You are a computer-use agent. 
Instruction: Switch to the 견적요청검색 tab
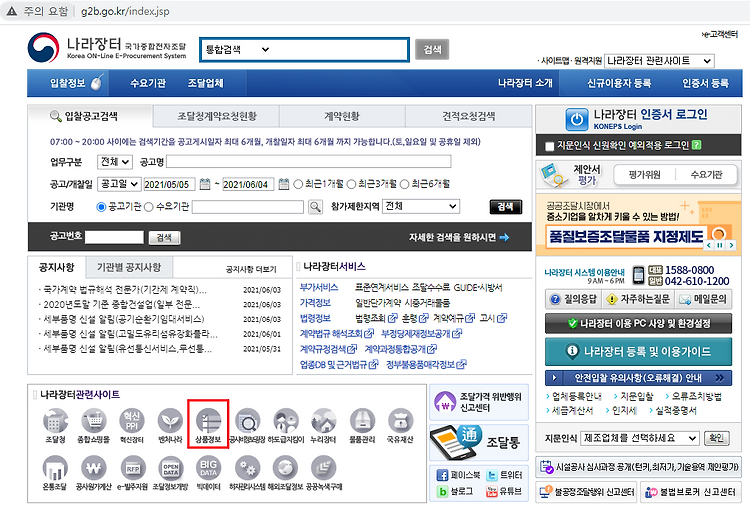[468, 116]
